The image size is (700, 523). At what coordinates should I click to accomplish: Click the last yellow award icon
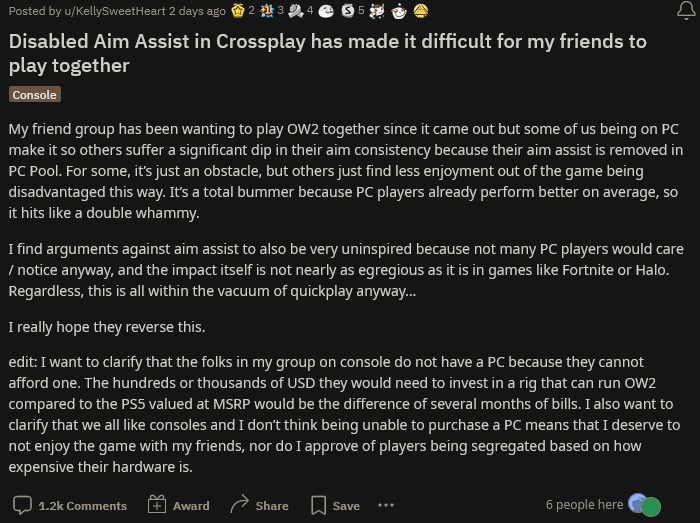pos(421,11)
